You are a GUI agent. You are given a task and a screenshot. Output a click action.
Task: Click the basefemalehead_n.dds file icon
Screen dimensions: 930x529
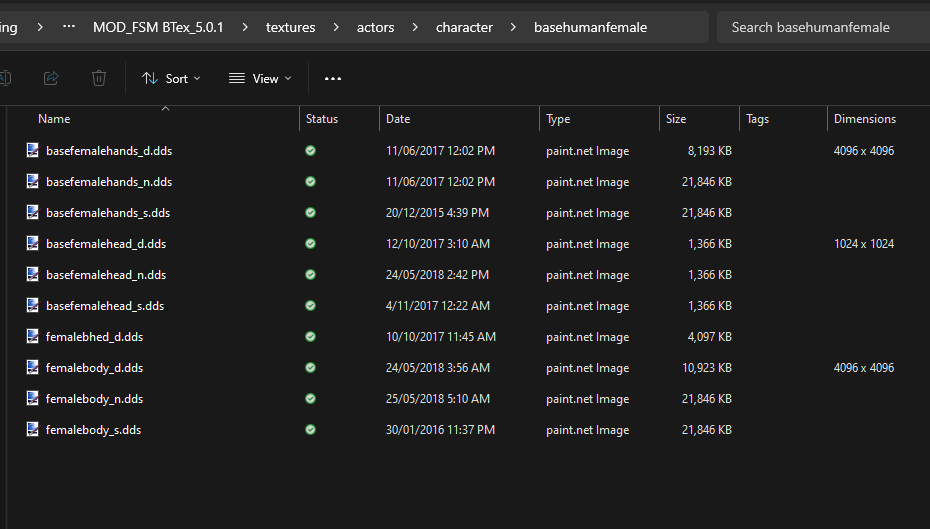(33, 274)
